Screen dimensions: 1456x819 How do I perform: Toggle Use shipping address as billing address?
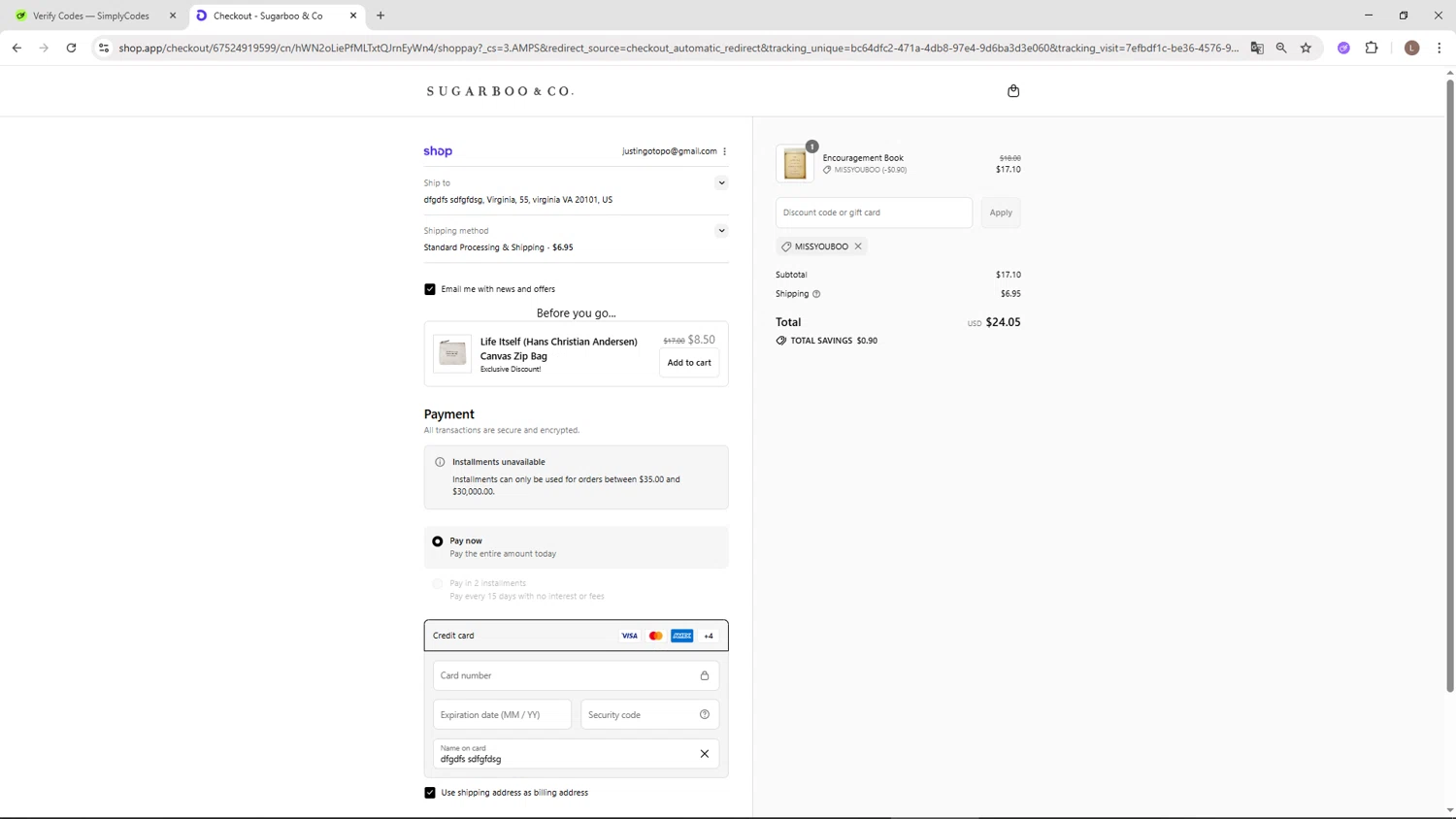point(430,793)
